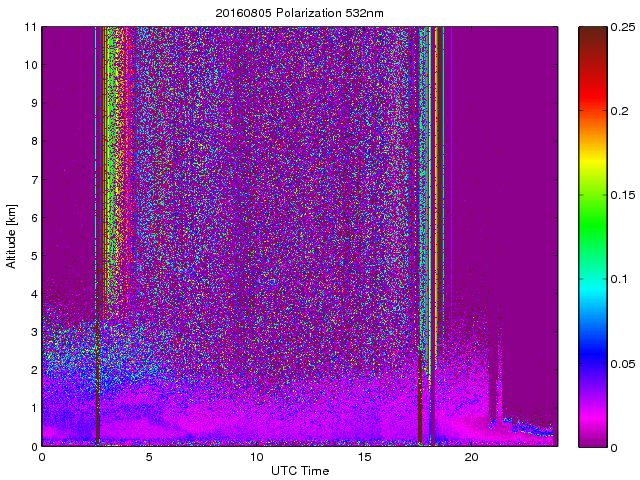
Task: Click the x-axis tick label 20
Action: pyautogui.click(x=471, y=457)
